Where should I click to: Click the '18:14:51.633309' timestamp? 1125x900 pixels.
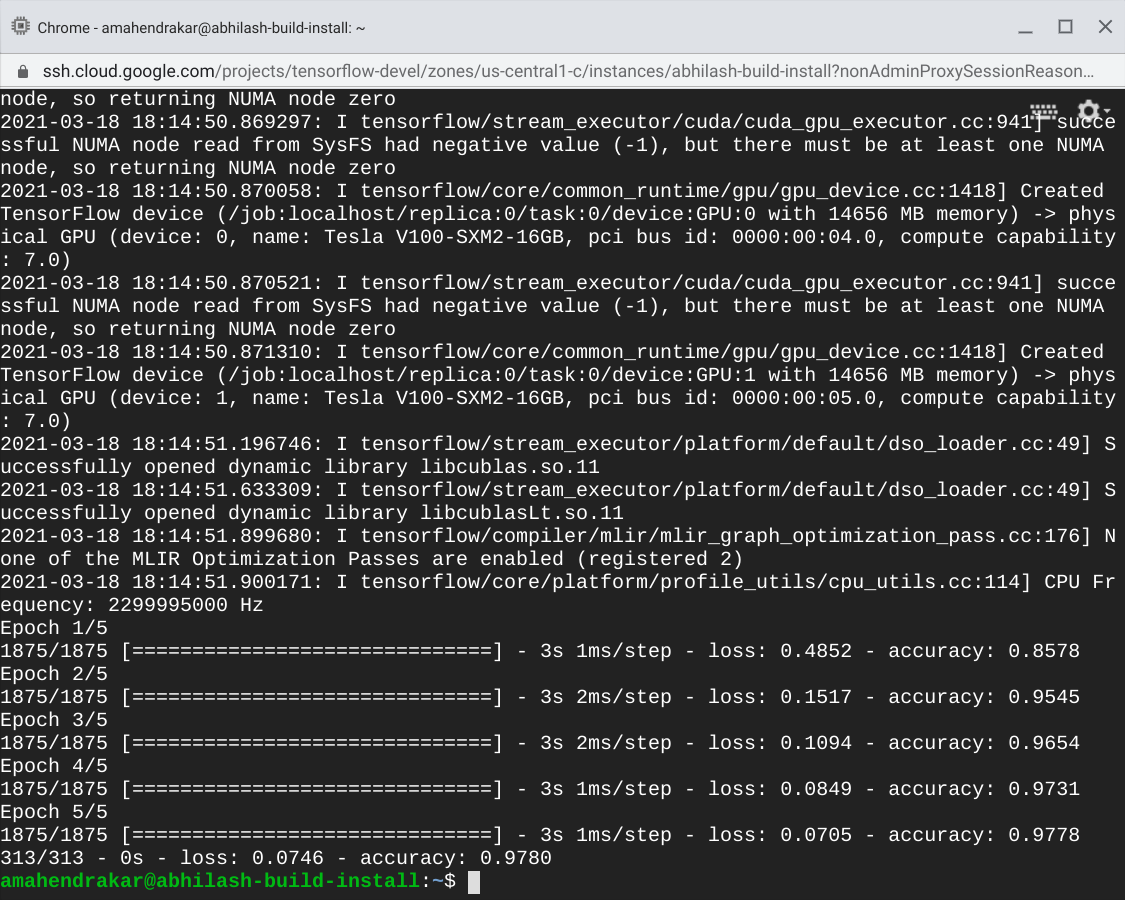(x=222, y=489)
